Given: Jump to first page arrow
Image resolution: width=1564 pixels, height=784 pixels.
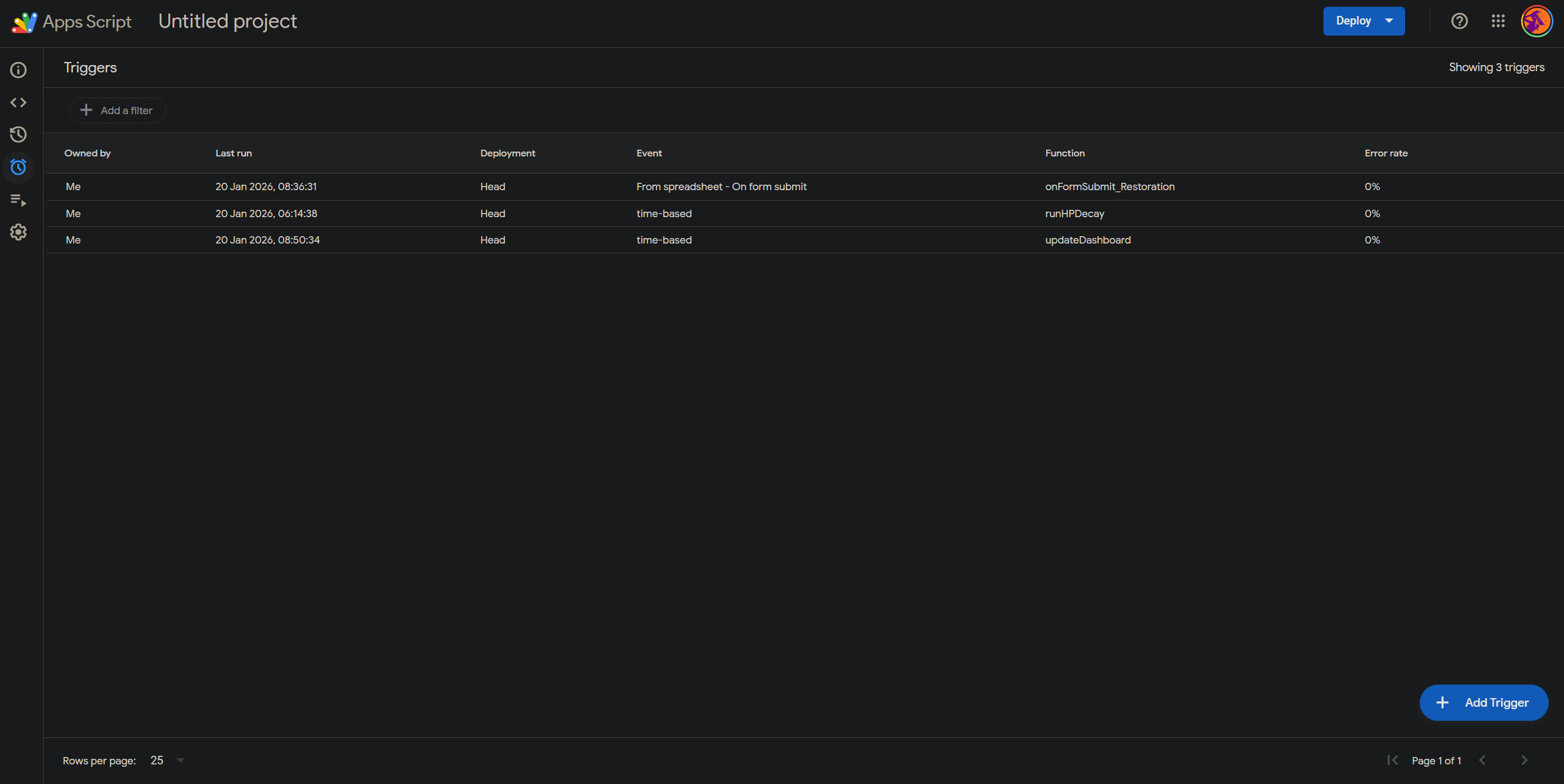Looking at the screenshot, I should coord(1392,760).
